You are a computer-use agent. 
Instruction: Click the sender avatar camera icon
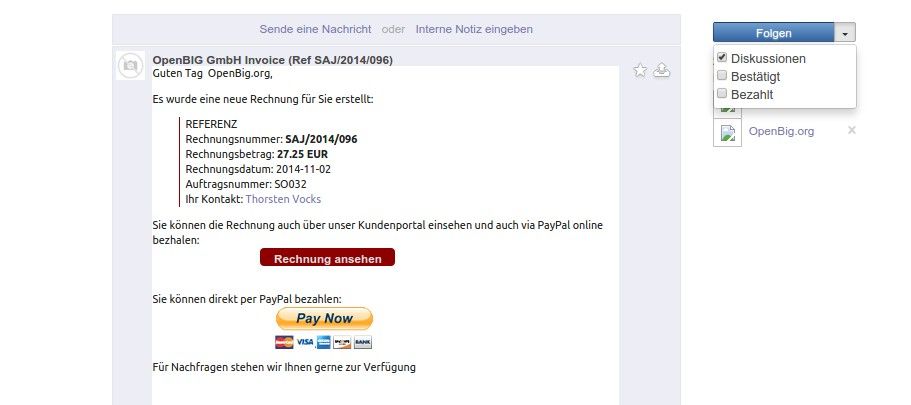tap(130, 66)
